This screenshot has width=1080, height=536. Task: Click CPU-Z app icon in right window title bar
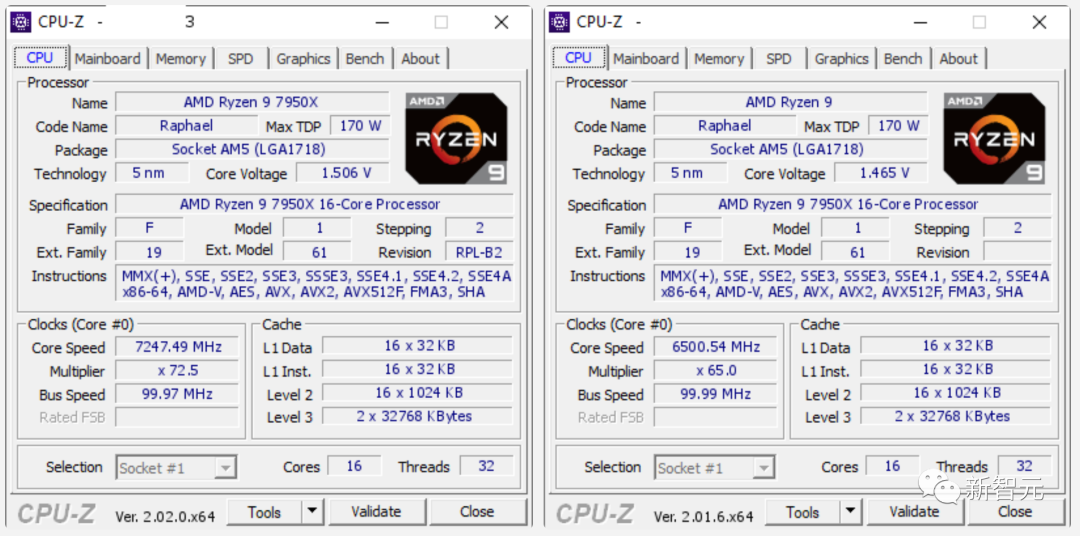click(559, 22)
